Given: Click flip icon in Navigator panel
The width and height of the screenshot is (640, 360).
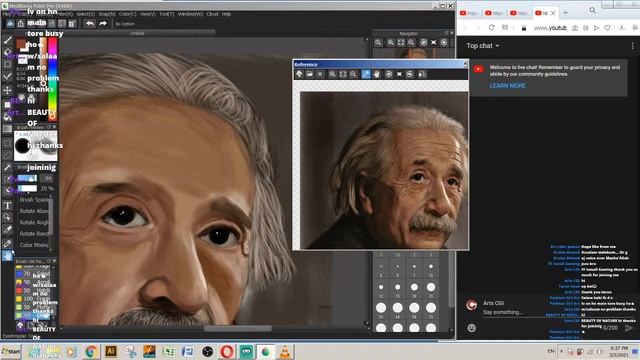Looking at the screenshot, I should [433, 42].
